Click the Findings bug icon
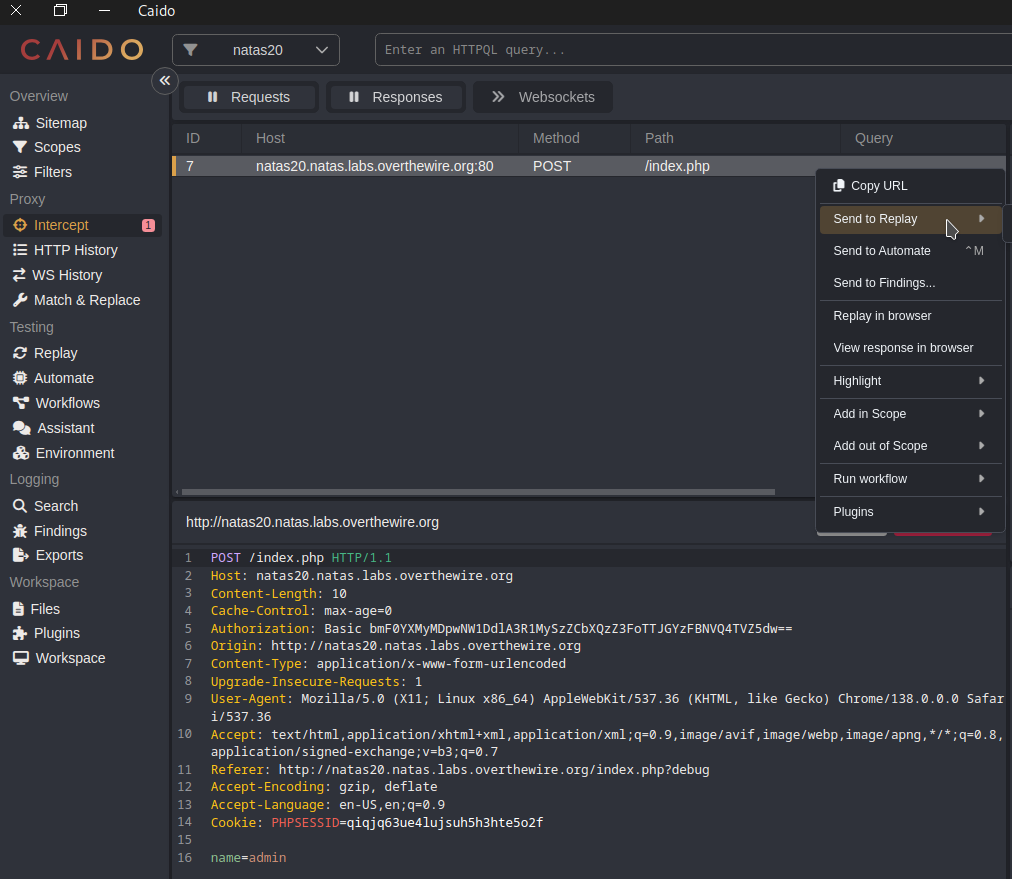This screenshot has height=879, width=1012. point(20,531)
